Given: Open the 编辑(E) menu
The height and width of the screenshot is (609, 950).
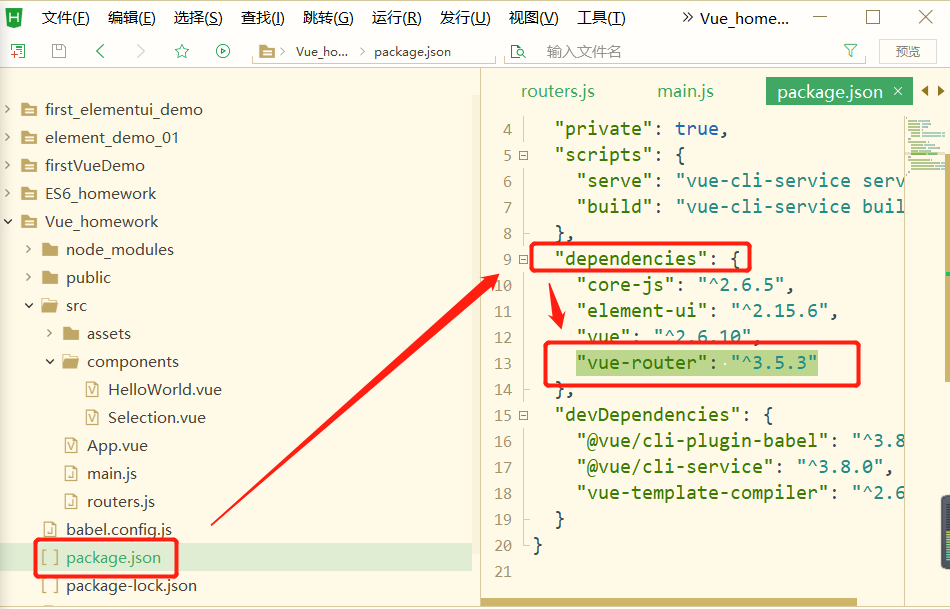Looking at the screenshot, I should [x=131, y=18].
